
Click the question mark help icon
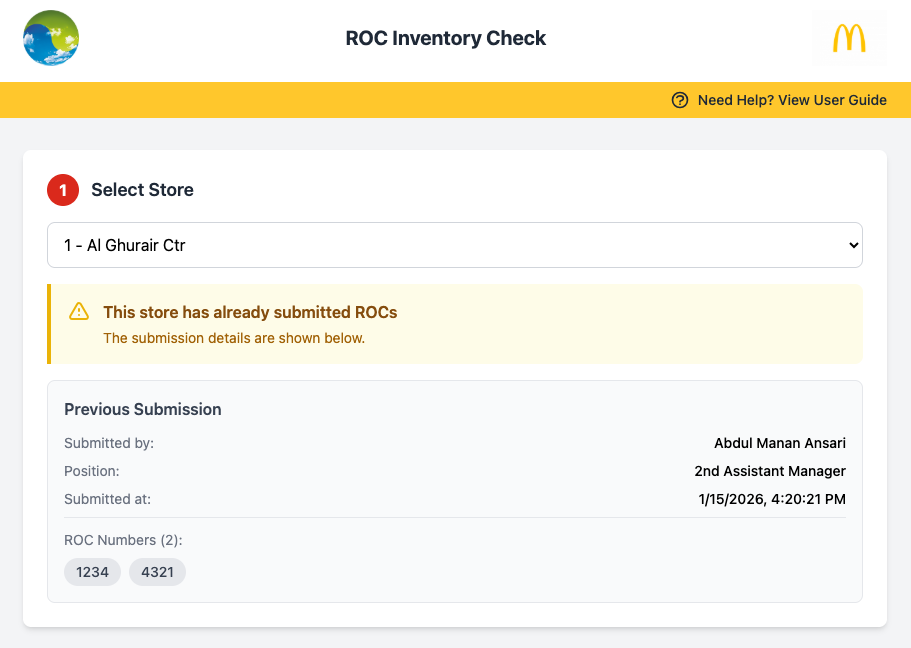point(680,100)
